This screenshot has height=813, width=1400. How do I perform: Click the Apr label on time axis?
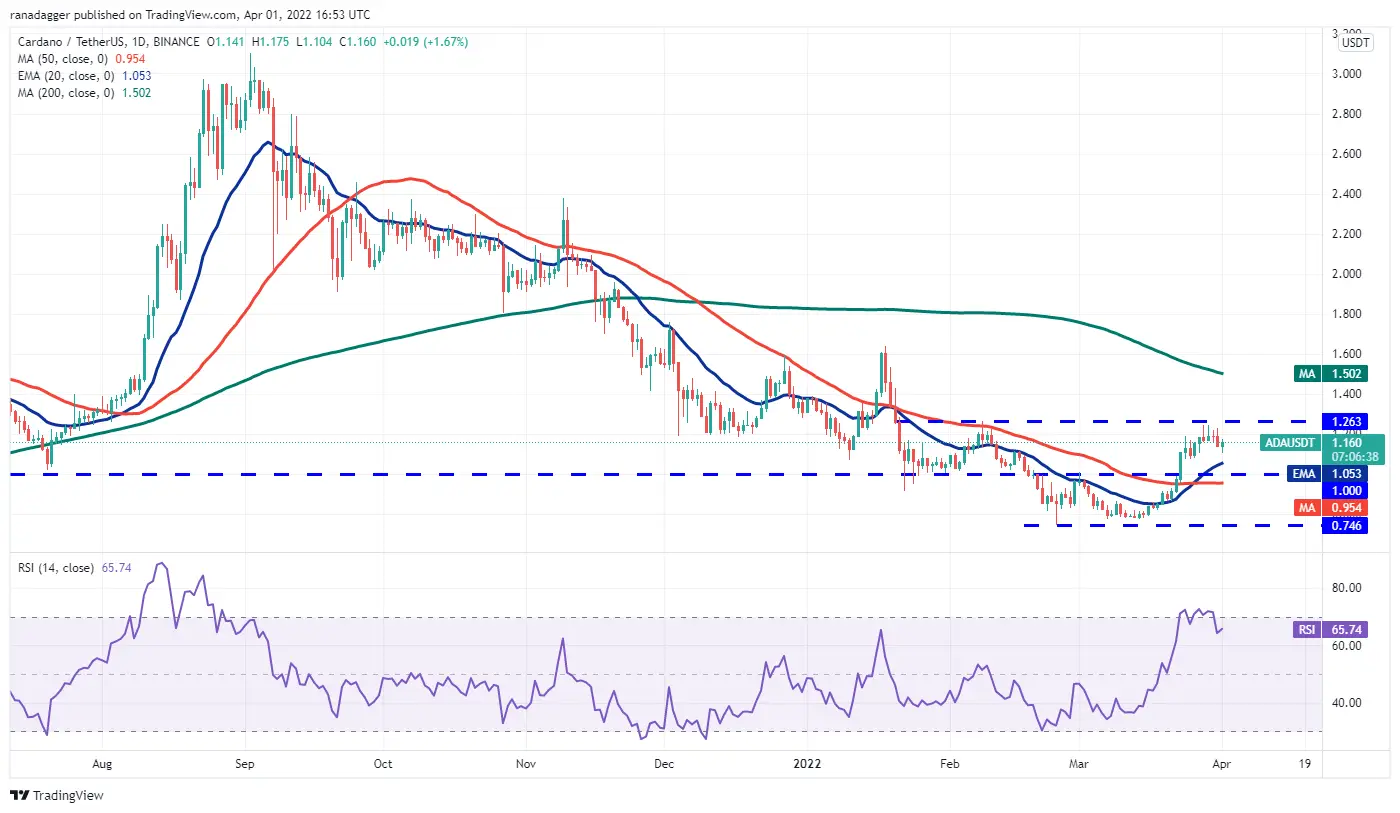click(1222, 763)
